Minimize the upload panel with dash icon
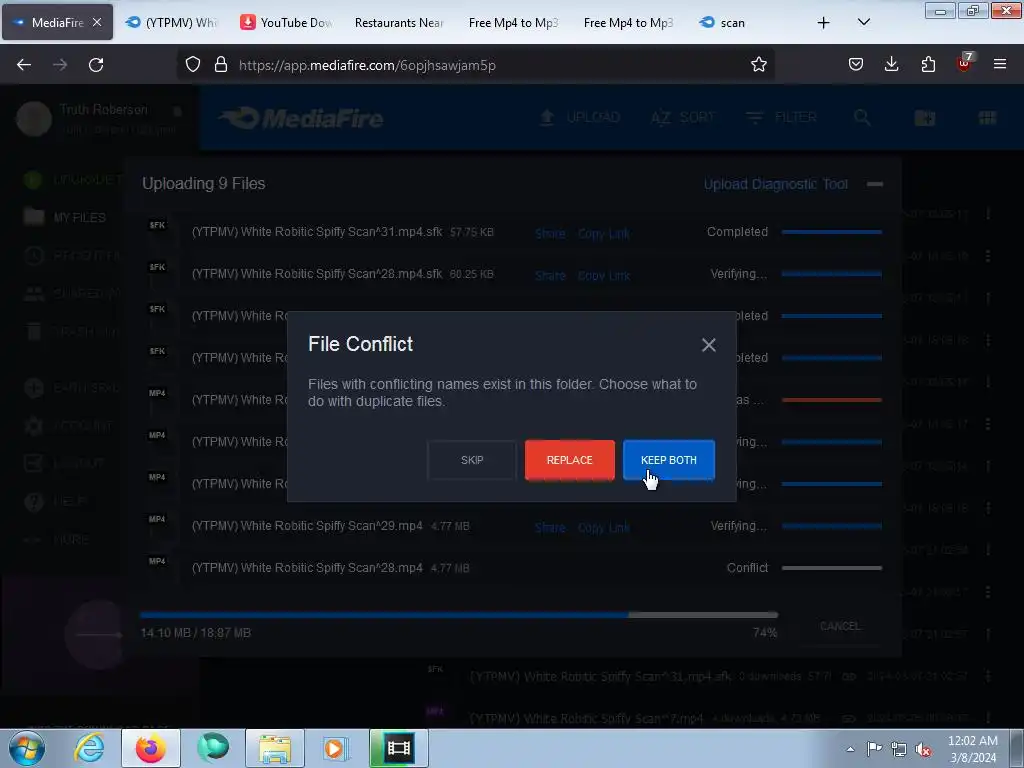This screenshot has height=768, width=1024. [874, 184]
